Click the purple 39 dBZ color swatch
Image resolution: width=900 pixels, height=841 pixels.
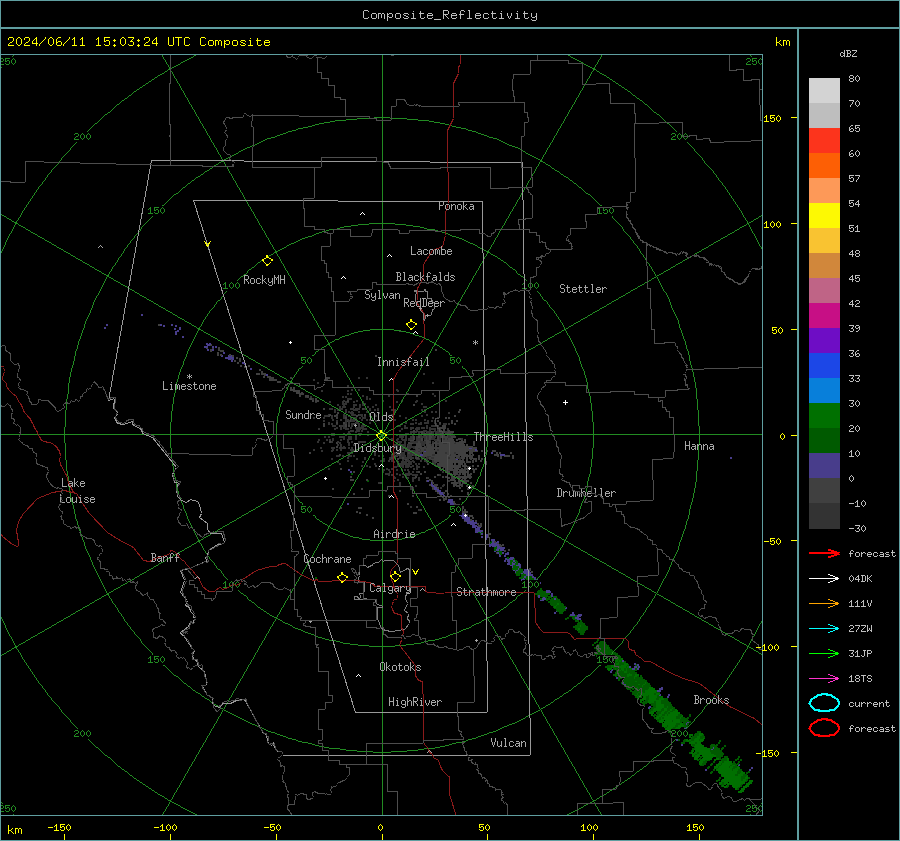pyautogui.click(x=824, y=340)
